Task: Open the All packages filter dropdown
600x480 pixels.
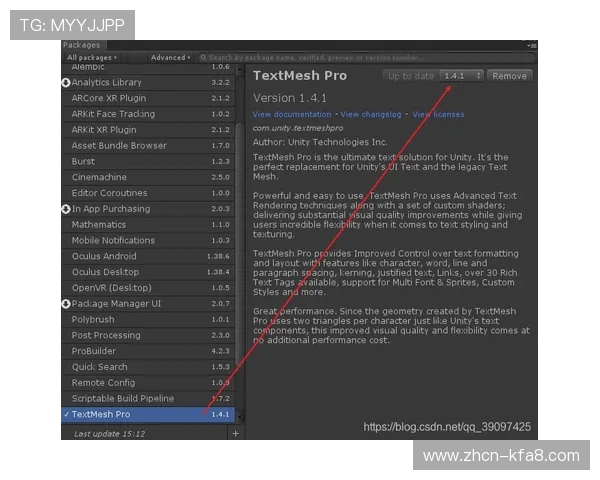Action: [x=91, y=58]
